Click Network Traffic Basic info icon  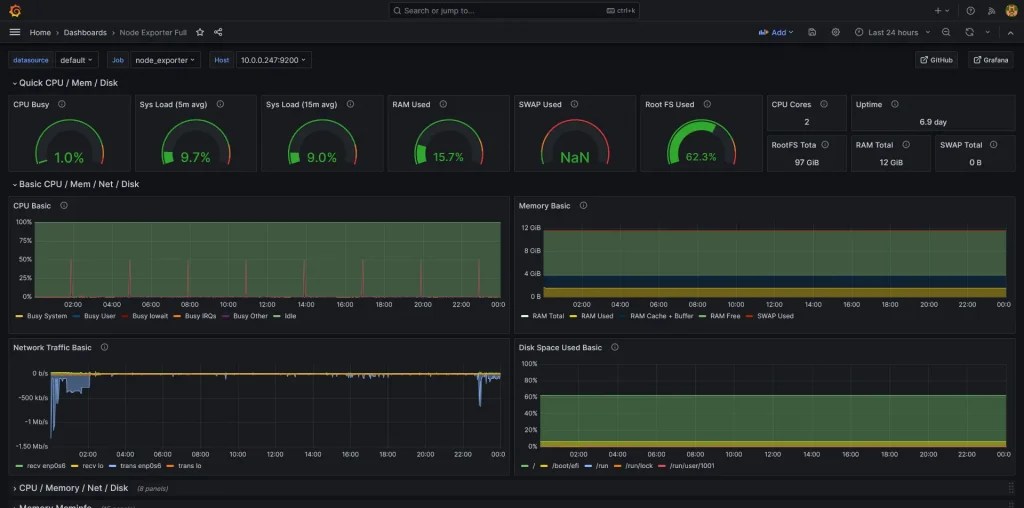tap(104, 347)
